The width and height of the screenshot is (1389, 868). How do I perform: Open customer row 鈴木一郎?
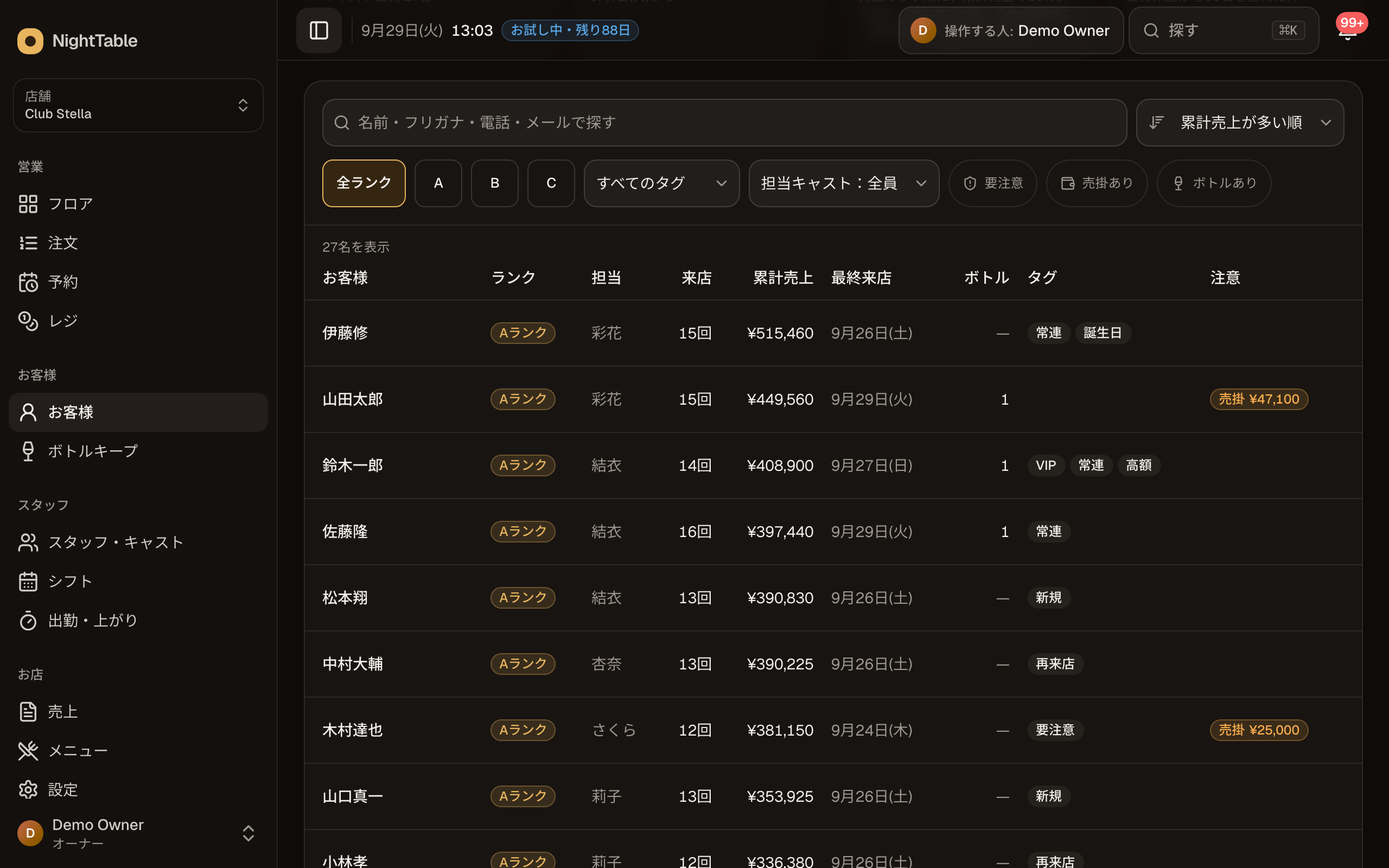pyautogui.click(x=833, y=465)
